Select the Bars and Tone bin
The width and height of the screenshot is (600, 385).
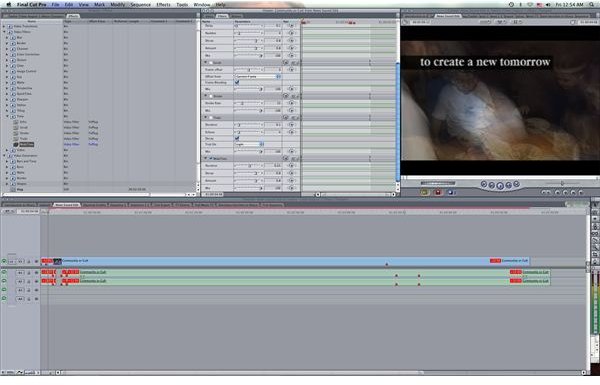pos(26,161)
